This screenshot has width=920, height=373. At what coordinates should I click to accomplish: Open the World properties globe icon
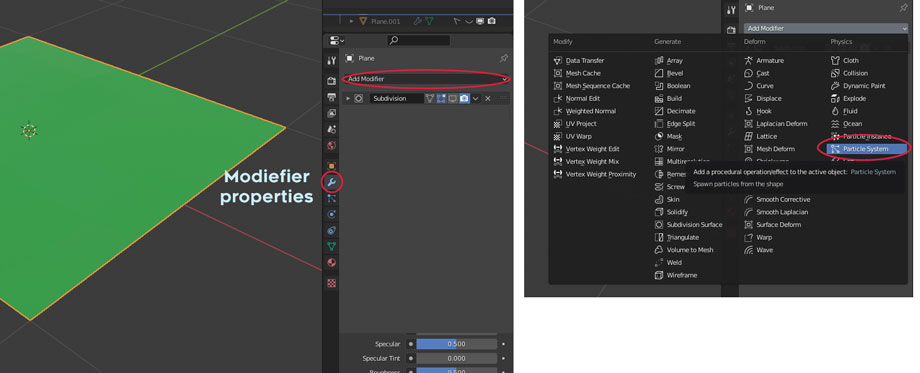click(332, 145)
